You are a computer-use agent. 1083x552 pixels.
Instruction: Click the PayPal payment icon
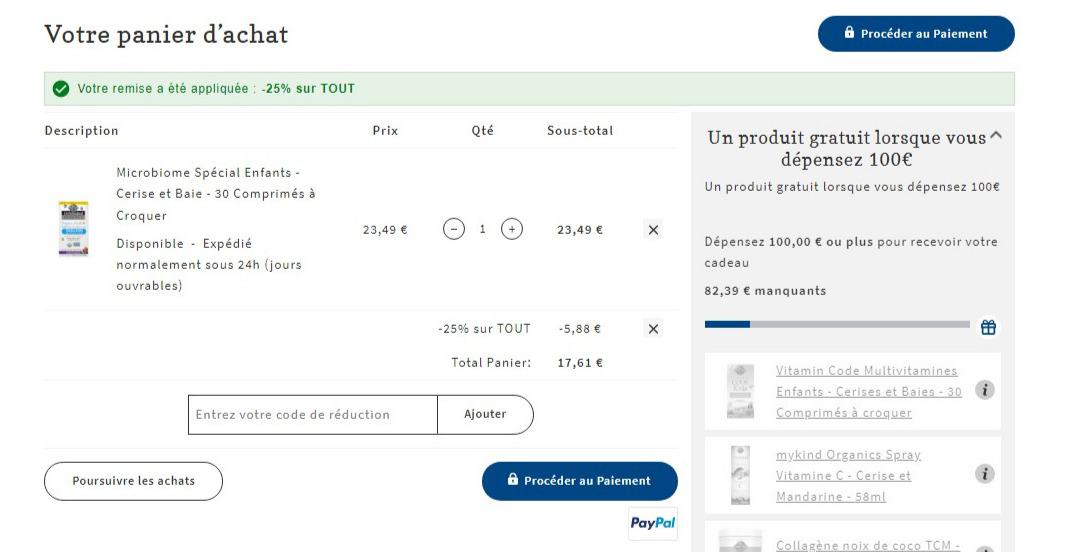[653, 523]
